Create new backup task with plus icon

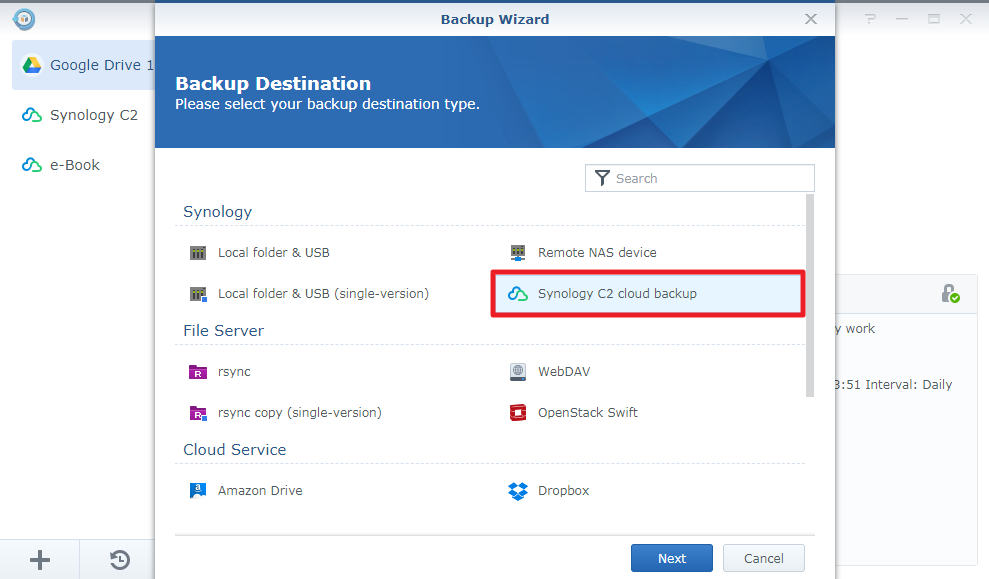[40, 559]
